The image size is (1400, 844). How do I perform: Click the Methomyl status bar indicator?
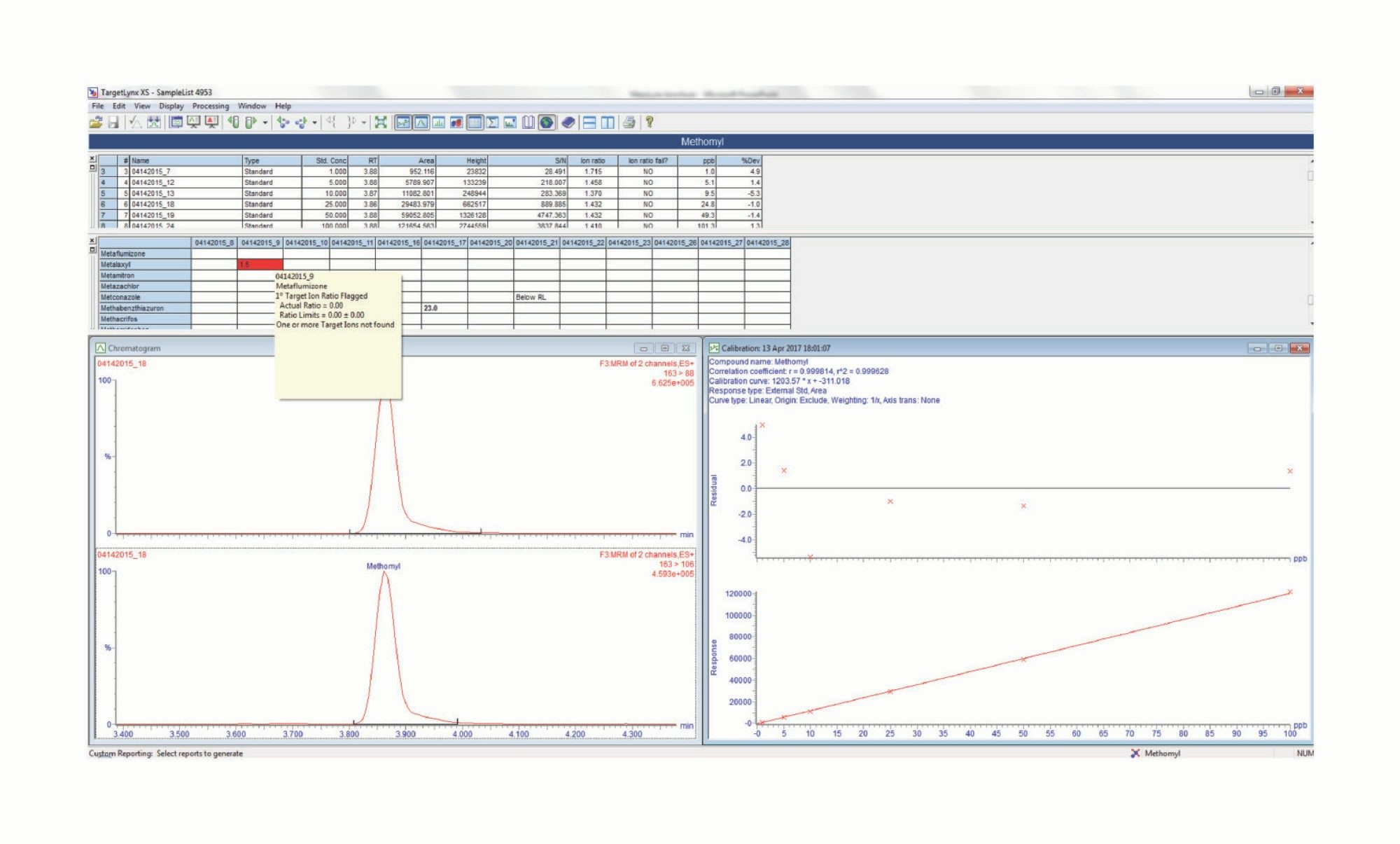[1156, 754]
